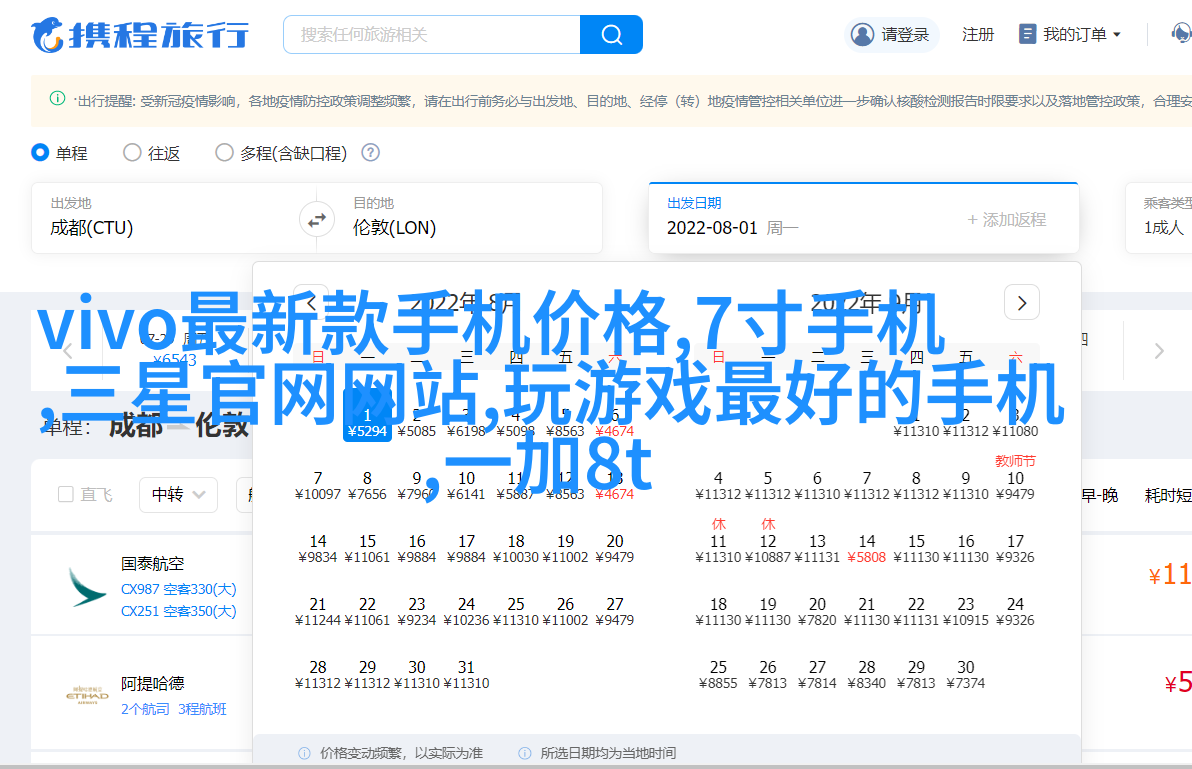Click the 请登录 login button
The width and height of the screenshot is (1192, 769).
tap(891, 34)
